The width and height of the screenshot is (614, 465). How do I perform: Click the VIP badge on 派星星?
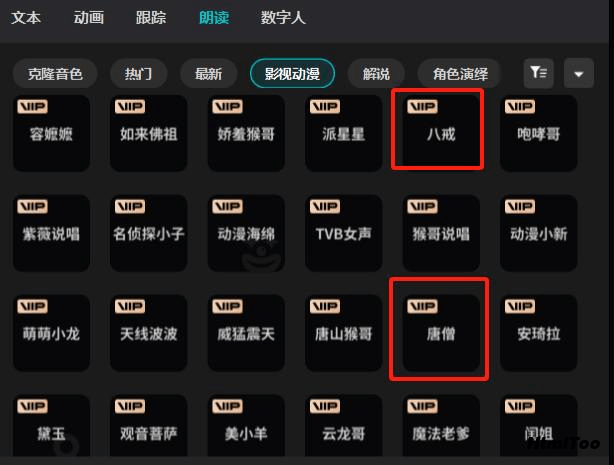pos(325,107)
